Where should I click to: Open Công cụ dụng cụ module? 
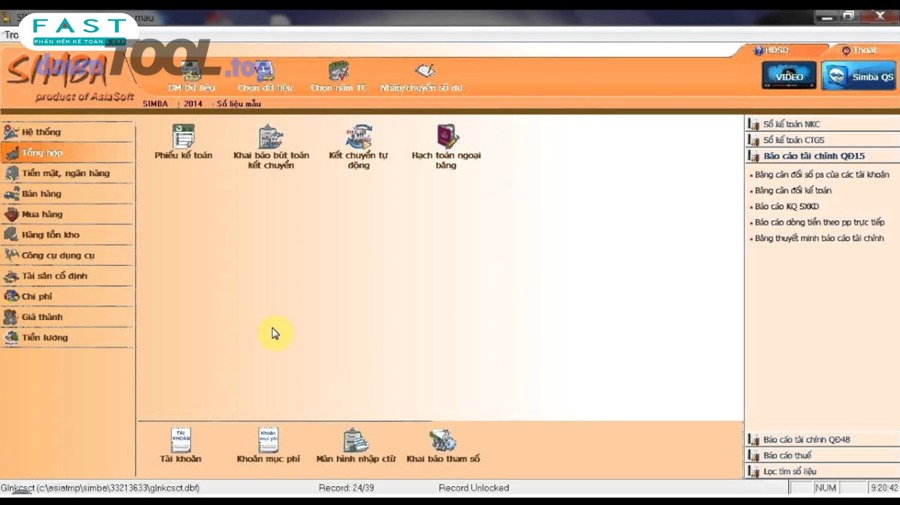67,255
